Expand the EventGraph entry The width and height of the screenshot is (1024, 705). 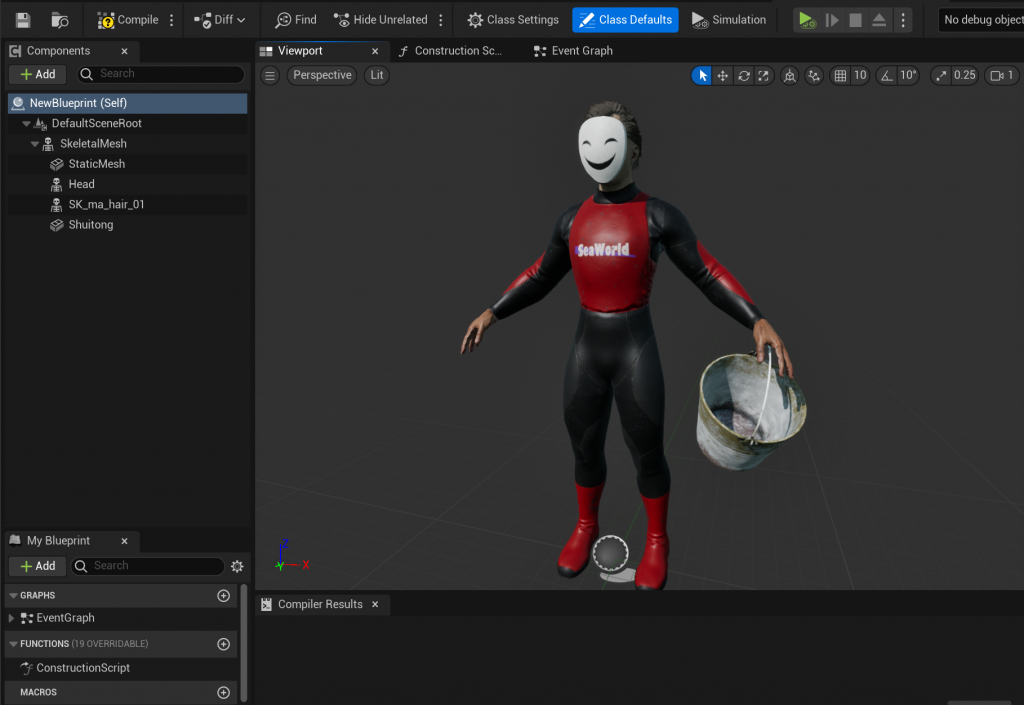(x=11, y=618)
